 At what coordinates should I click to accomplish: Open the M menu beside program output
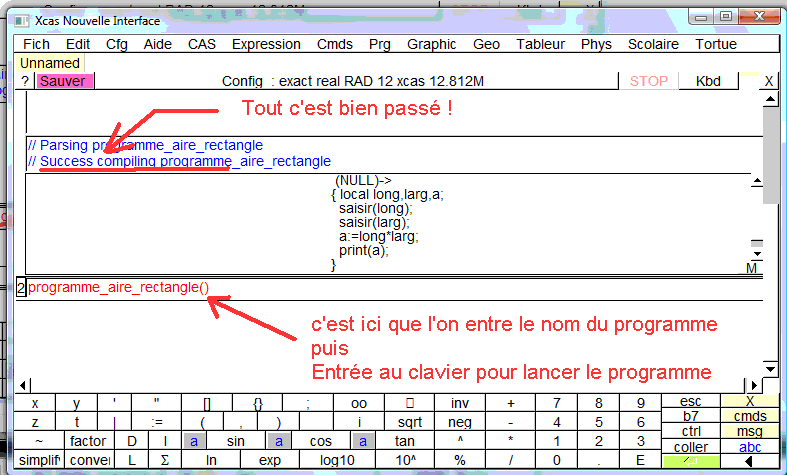click(x=751, y=269)
